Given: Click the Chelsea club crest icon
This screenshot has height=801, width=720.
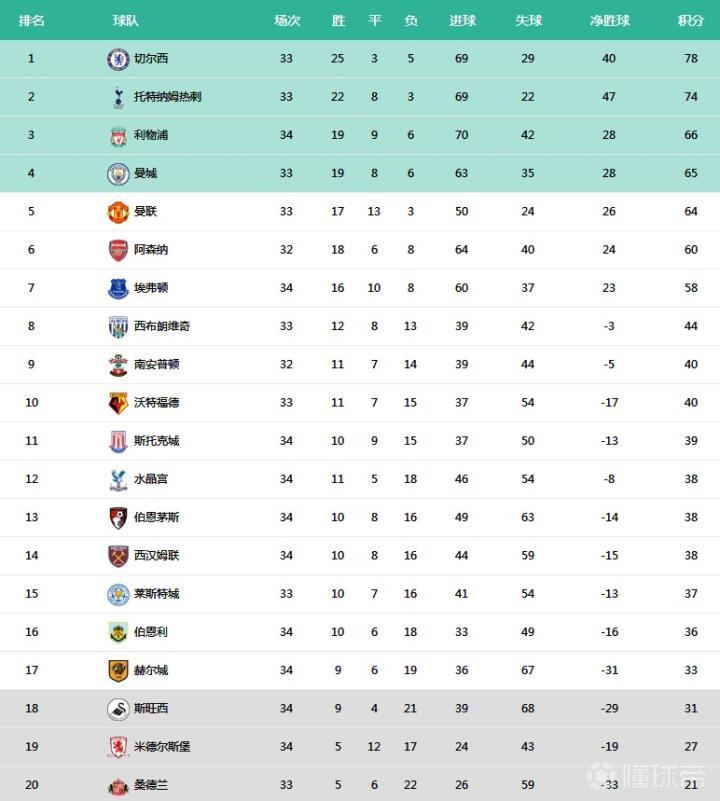Looking at the screenshot, I should click(x=118, y=59).
